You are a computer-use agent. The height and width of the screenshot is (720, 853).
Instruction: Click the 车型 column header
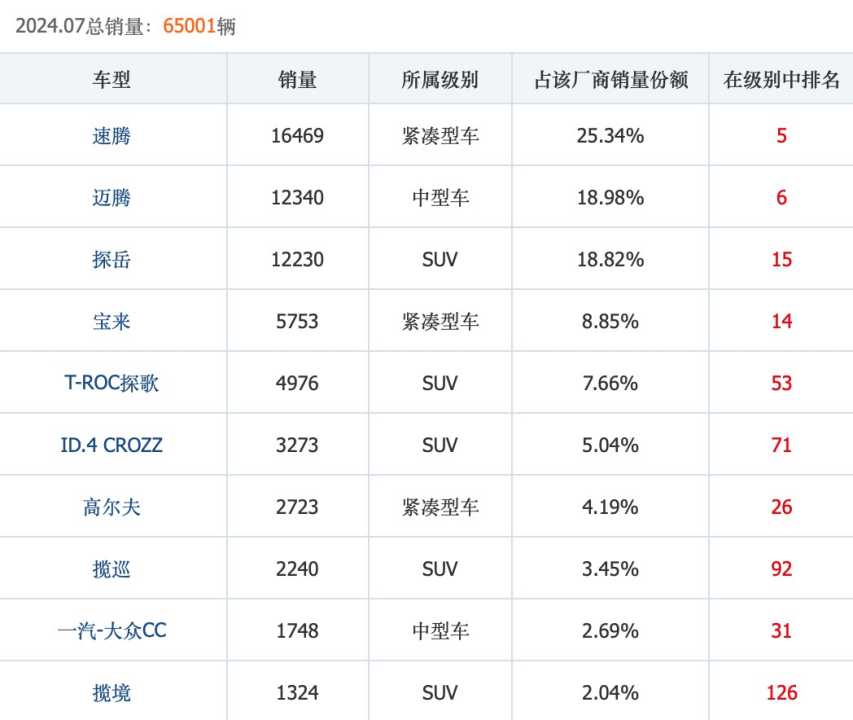tap(112, 79)
